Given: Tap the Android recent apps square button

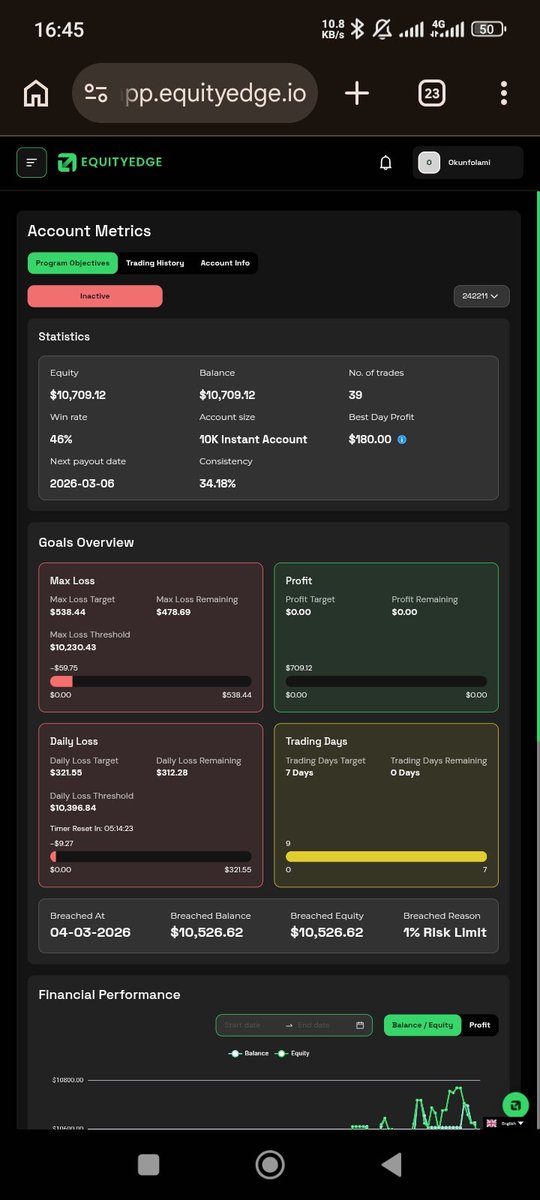Looking at the screenshot, I should tap(149, 1164).
